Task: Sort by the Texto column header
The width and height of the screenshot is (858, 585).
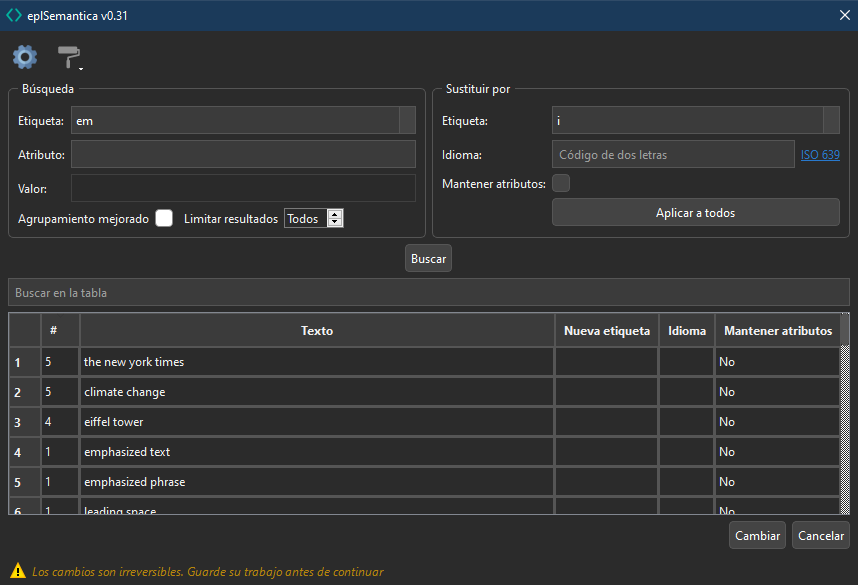Action: pos(317,331)
